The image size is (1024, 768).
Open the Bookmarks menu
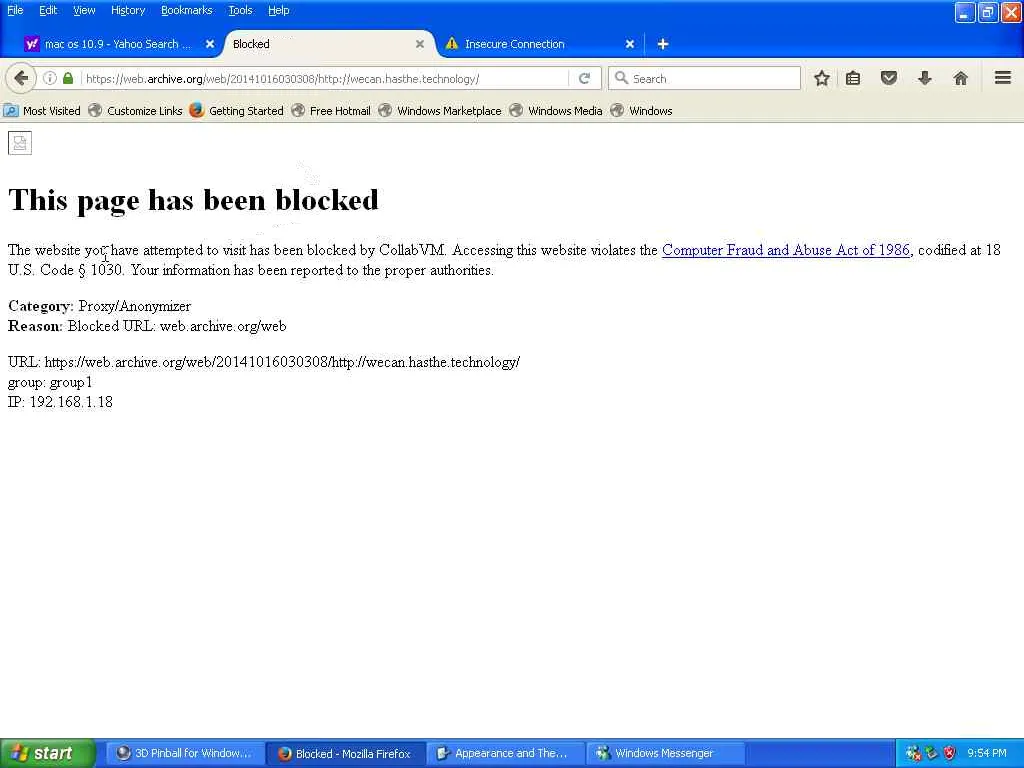(x=186, y=10)
